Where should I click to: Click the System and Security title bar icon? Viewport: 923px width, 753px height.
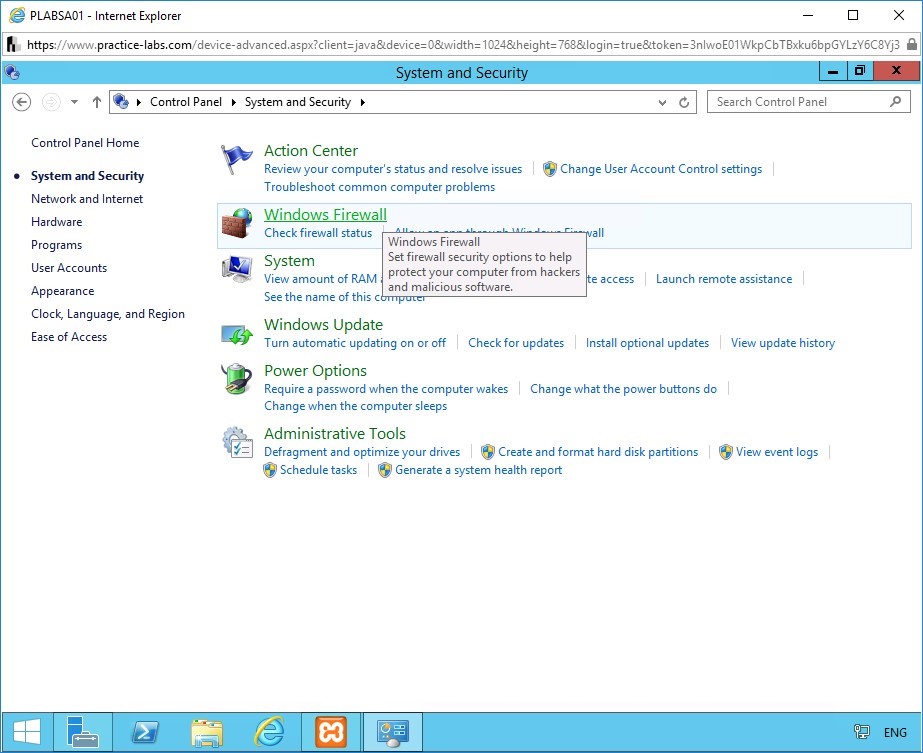click(12, 72)
